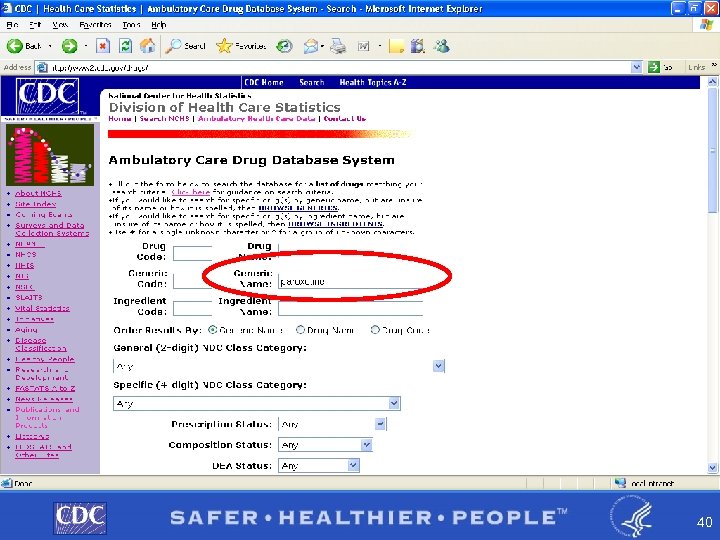Open the File menu
This screenshot has height=540, width=720.
tap(12, 24)
